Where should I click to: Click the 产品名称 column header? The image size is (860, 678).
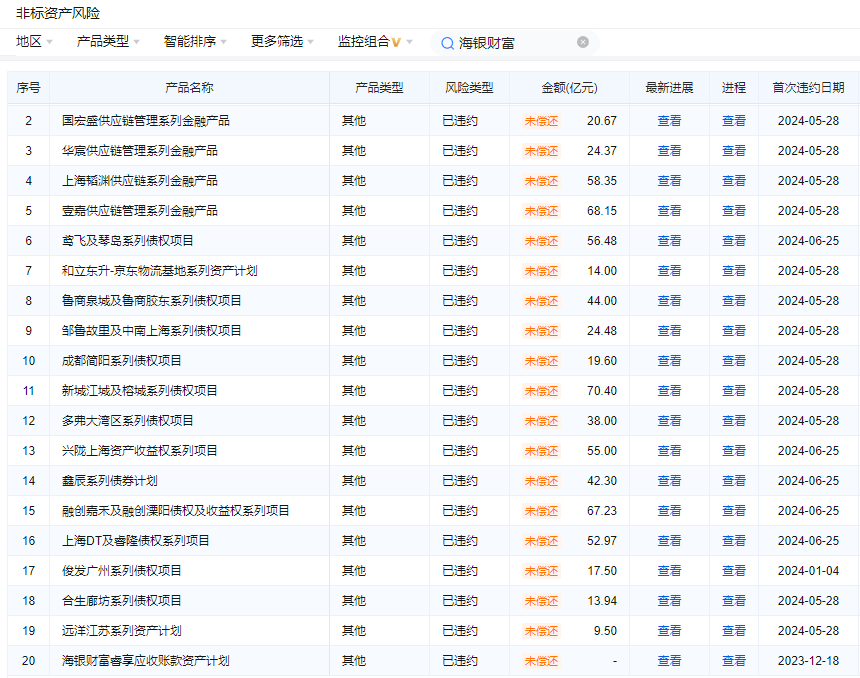189,88
